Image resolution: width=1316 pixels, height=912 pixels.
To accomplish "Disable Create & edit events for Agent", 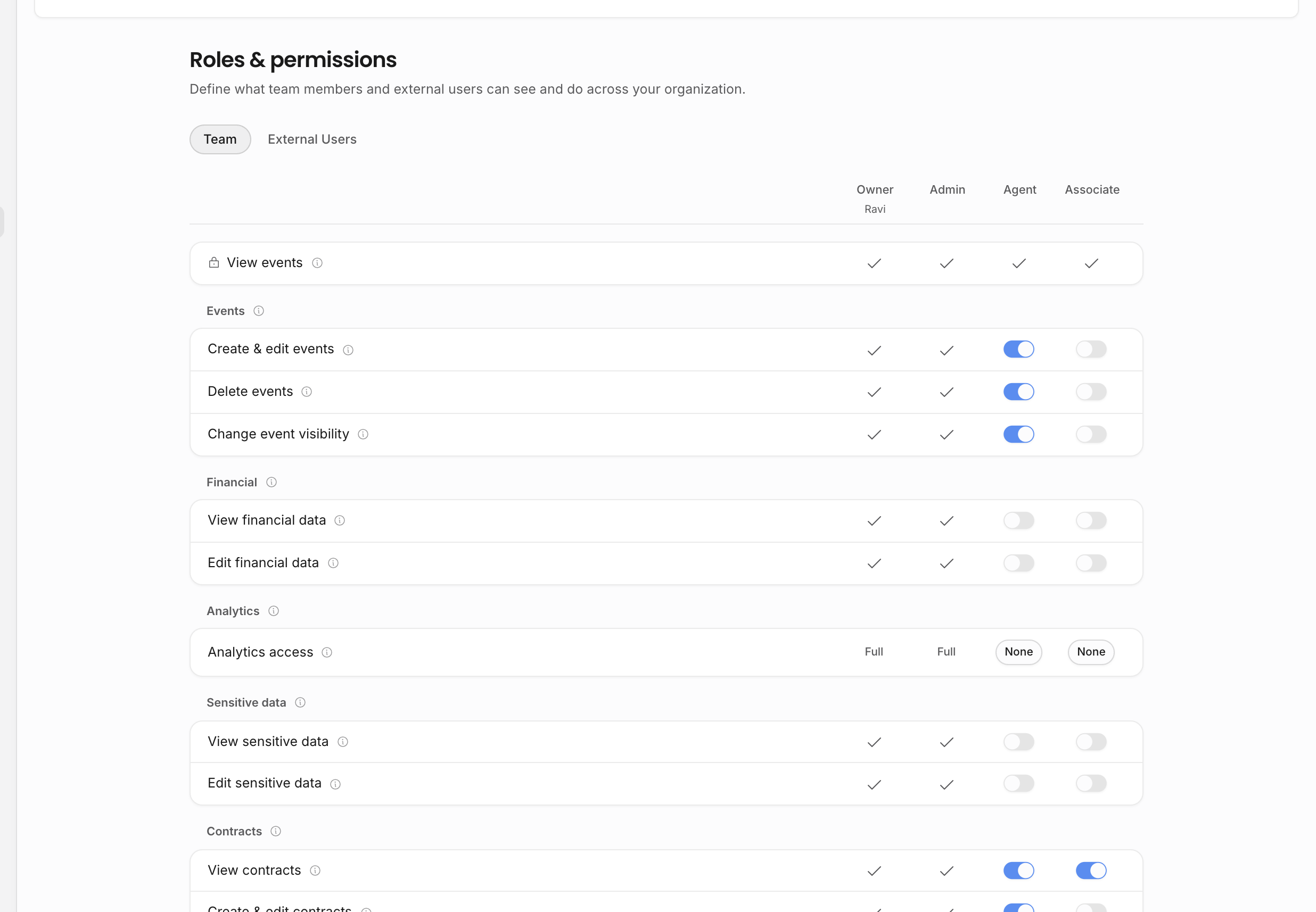I will click(x=1019, y=349).
